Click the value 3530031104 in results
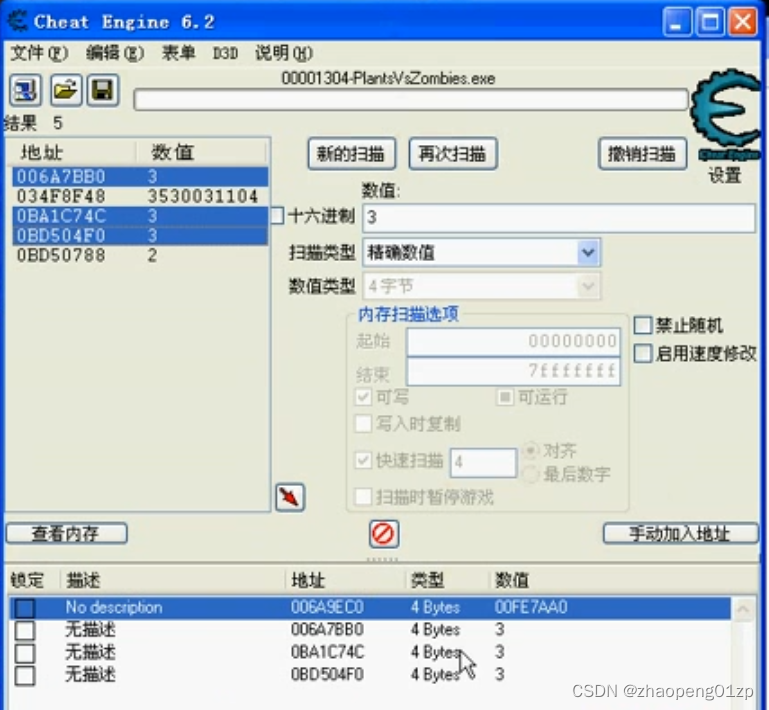The width and height of the screenshot is (769, 710). 203,197
